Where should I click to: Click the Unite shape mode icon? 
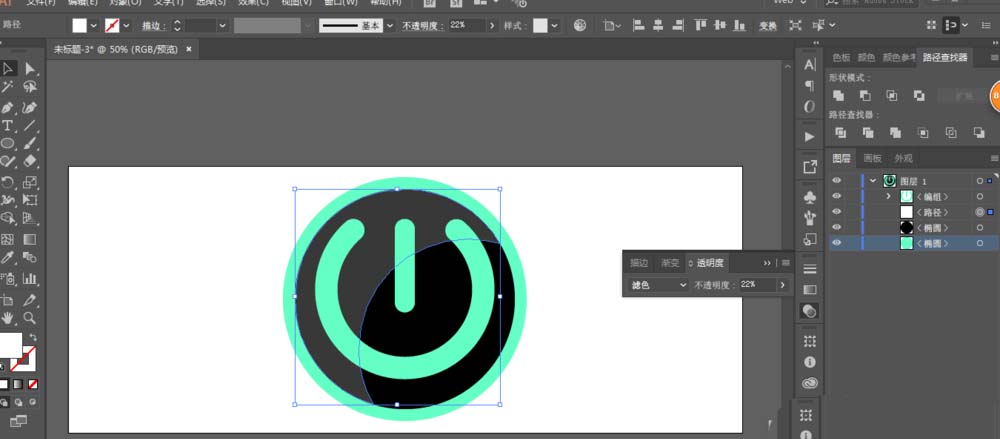[839, 96]
